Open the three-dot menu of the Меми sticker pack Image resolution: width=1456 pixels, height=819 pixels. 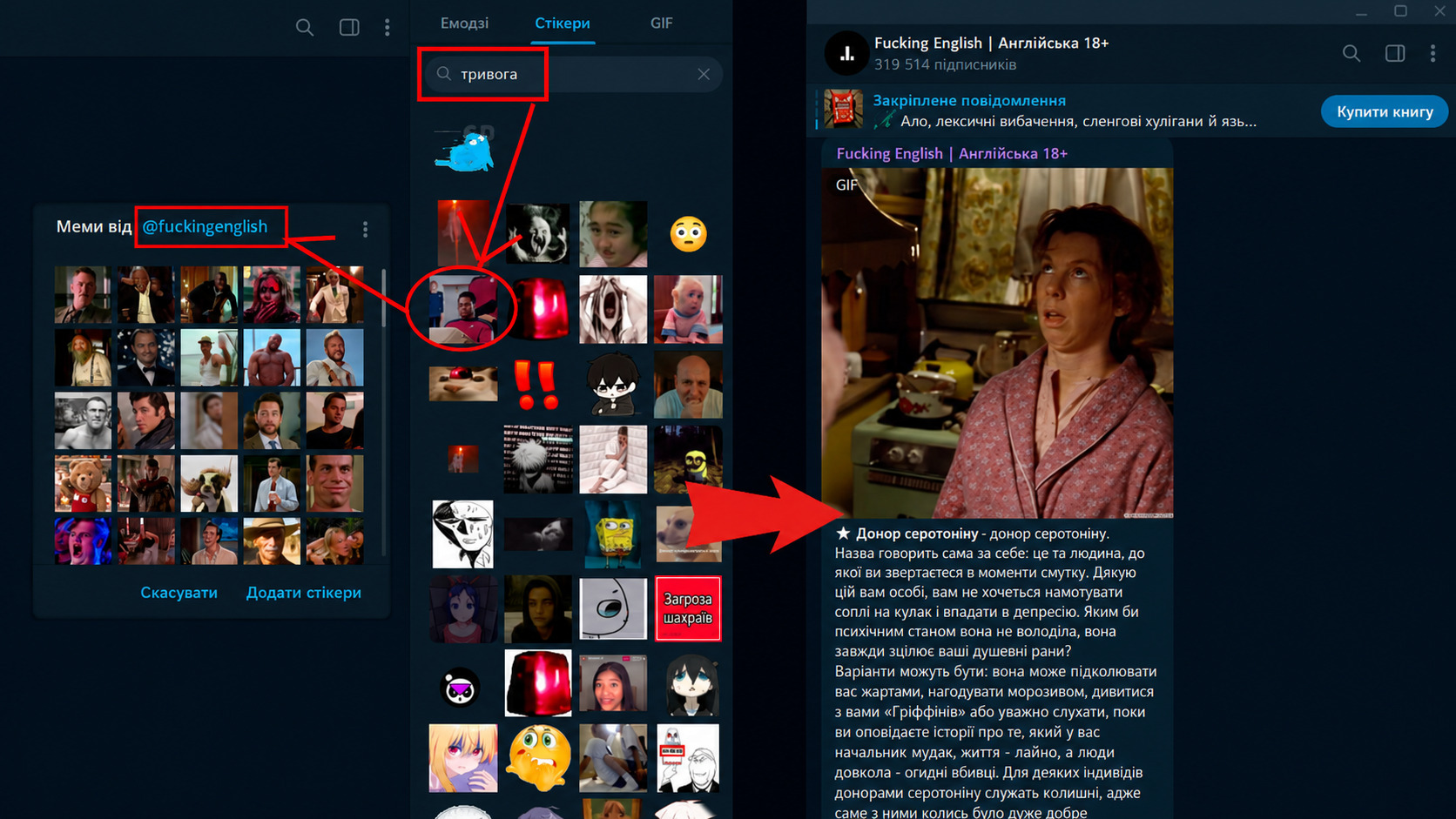[x=366, y=229]
